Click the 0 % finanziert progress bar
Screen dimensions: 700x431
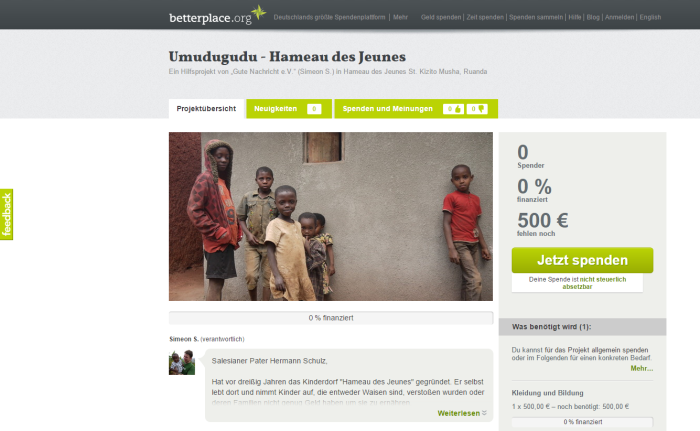pyautogui.click(x=331, y=318)
